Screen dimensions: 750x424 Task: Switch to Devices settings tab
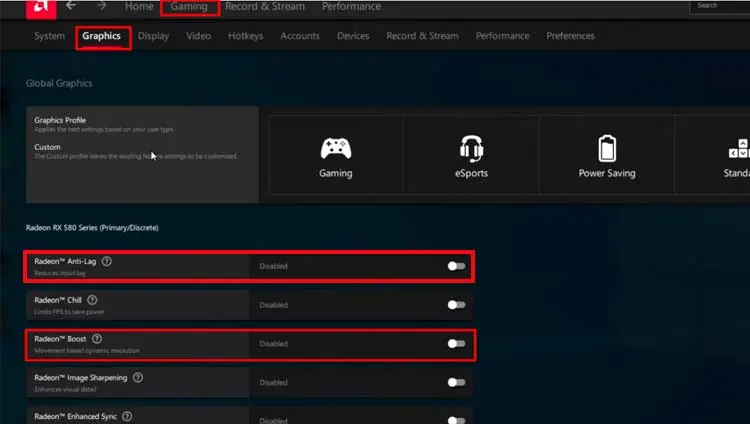[353, 36]
